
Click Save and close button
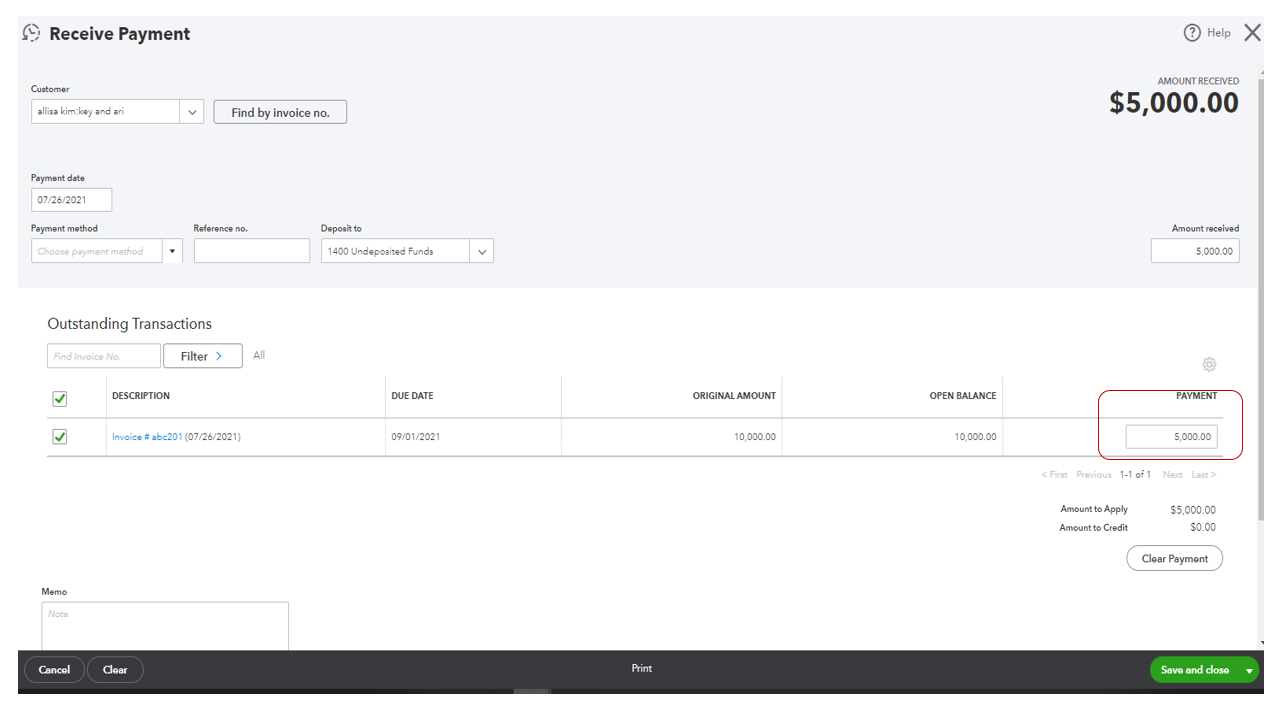click(1195, 670)
